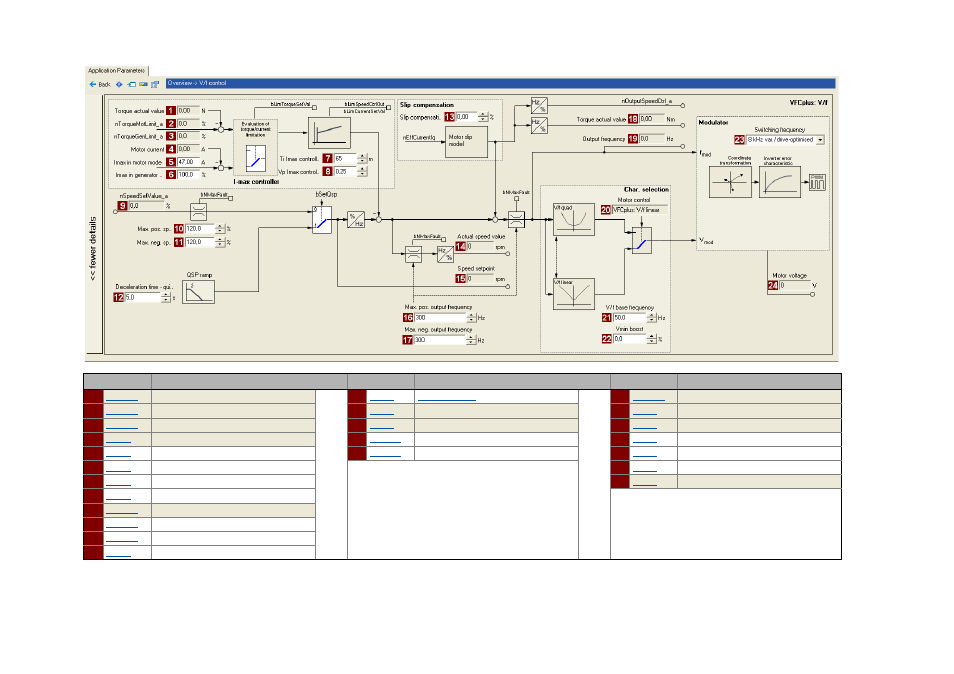
Task: Click the Actual speed value field
Action: tap(480, 246)
